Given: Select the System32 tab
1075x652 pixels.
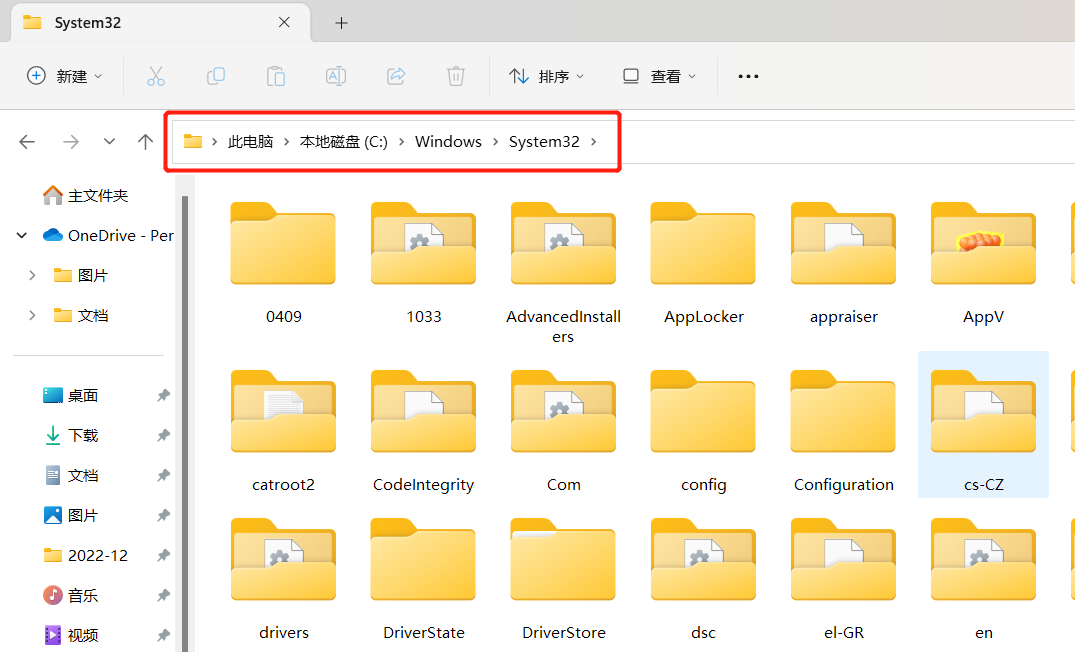Looking at the screenshot, I should click(161, 23).
